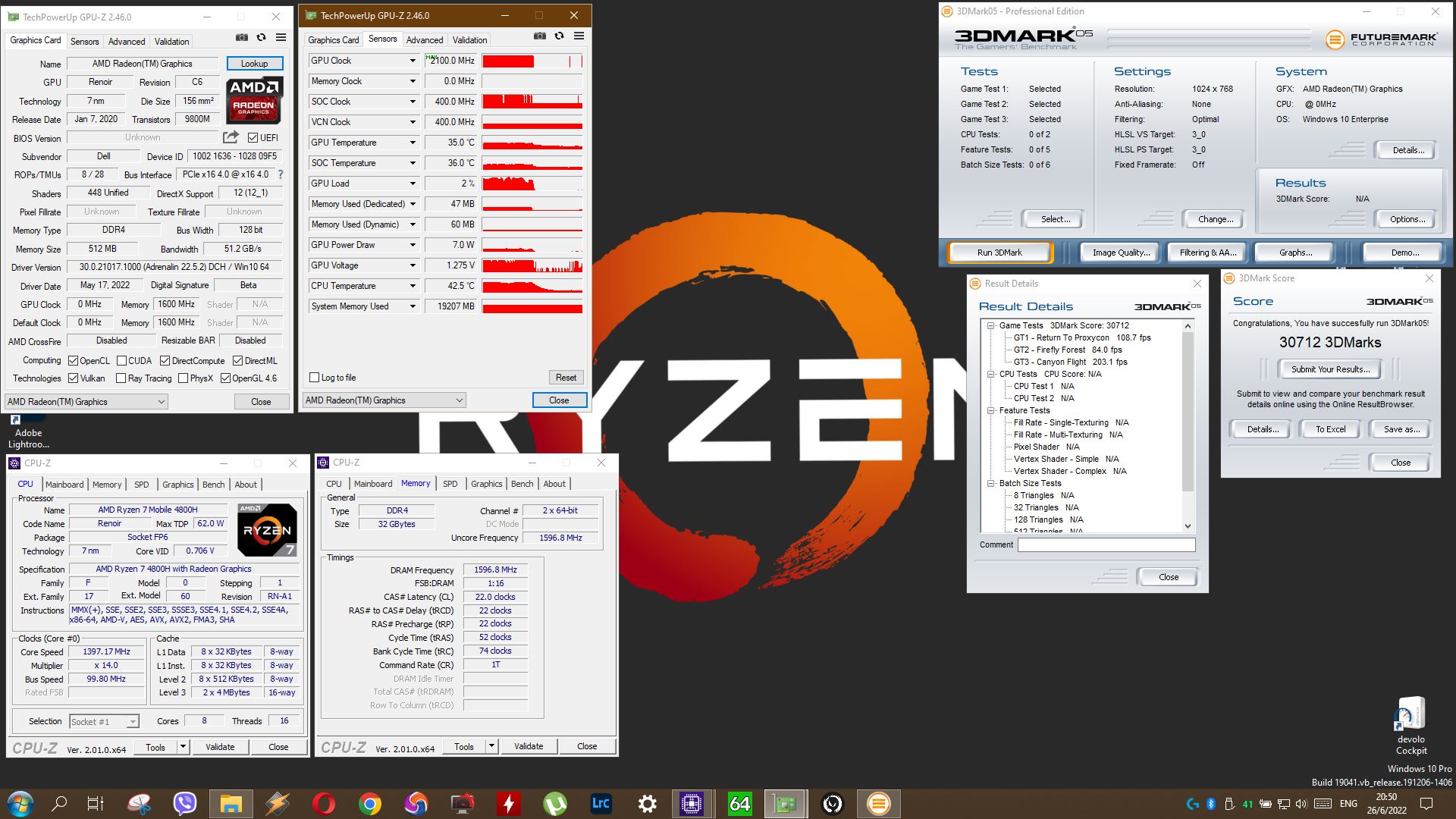Click the GPU Load history graph
This screenshot has width=1456, height=819.
point(532,184)
